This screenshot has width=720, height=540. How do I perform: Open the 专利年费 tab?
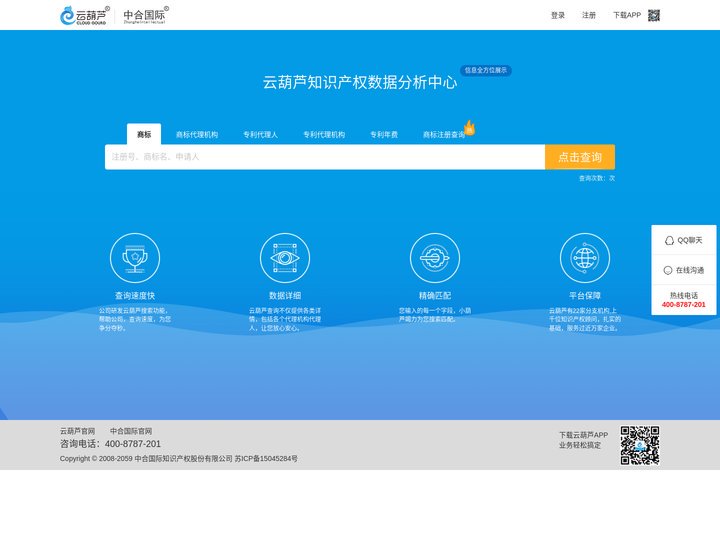tap(384, 135)
